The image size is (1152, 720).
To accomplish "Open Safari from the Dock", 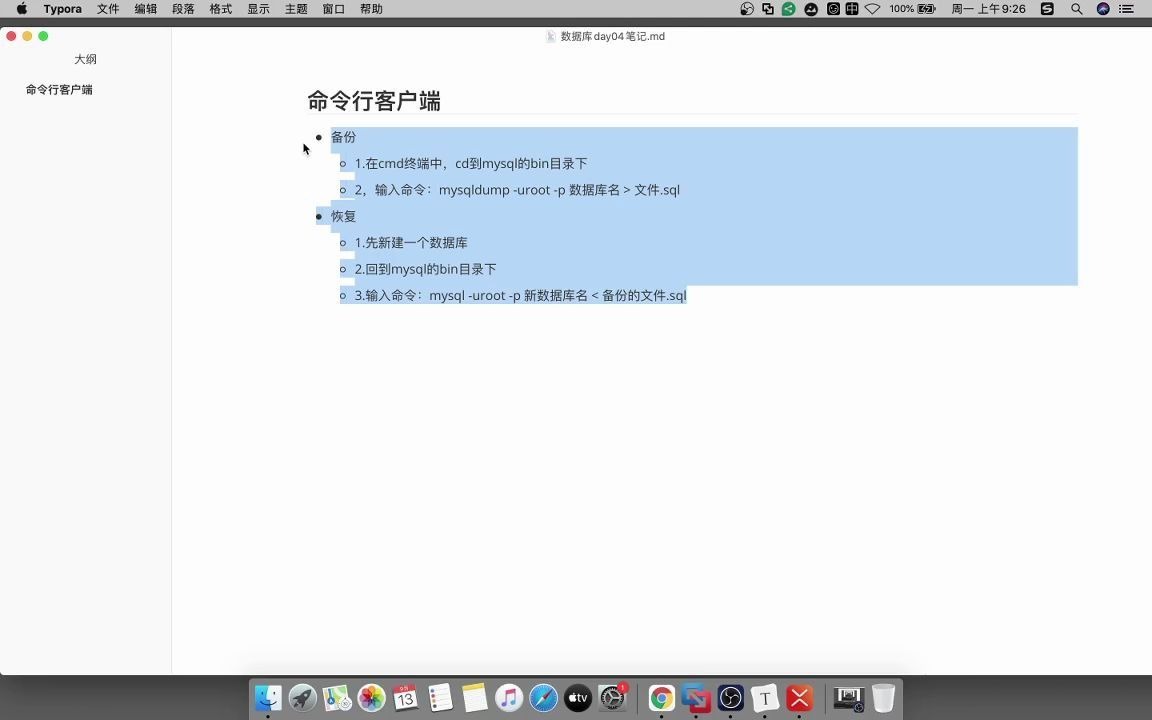I will click(543, 698).
